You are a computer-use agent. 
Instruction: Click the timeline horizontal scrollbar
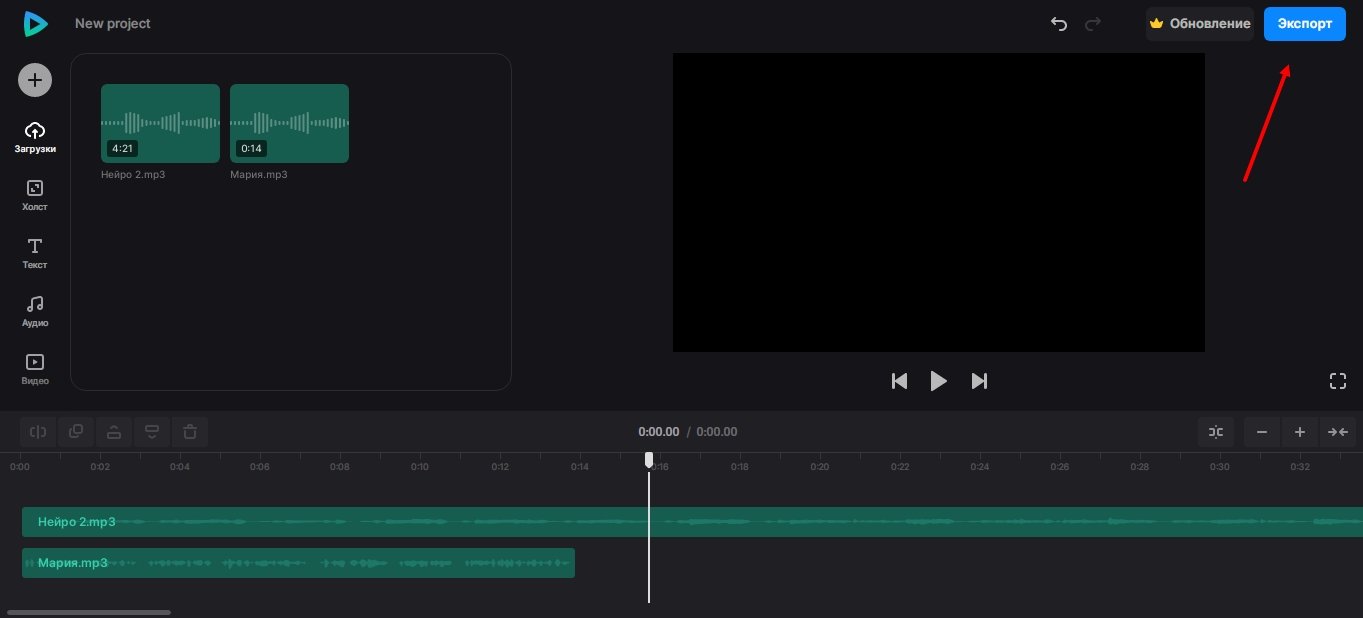pyautogui.click(x=88, y=612)
